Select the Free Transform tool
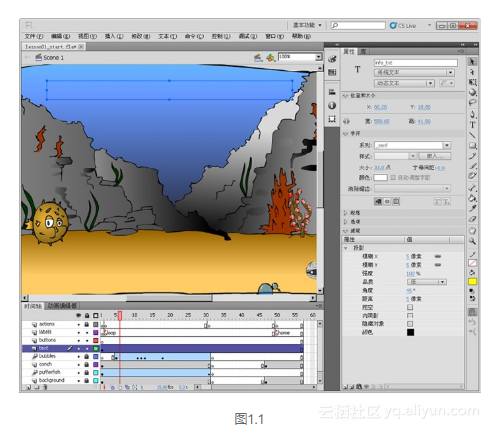This screenshot has height=430, width=490. (472, 82)
